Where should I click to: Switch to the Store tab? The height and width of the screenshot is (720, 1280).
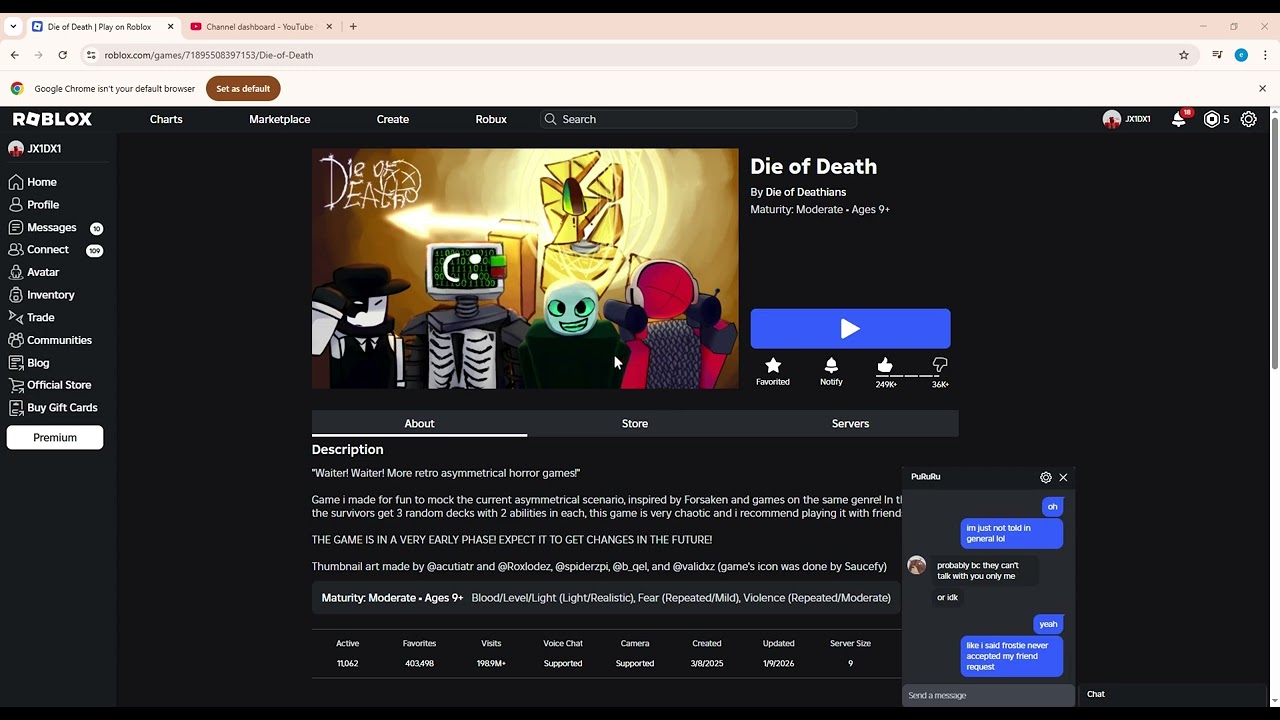point(635,423)
